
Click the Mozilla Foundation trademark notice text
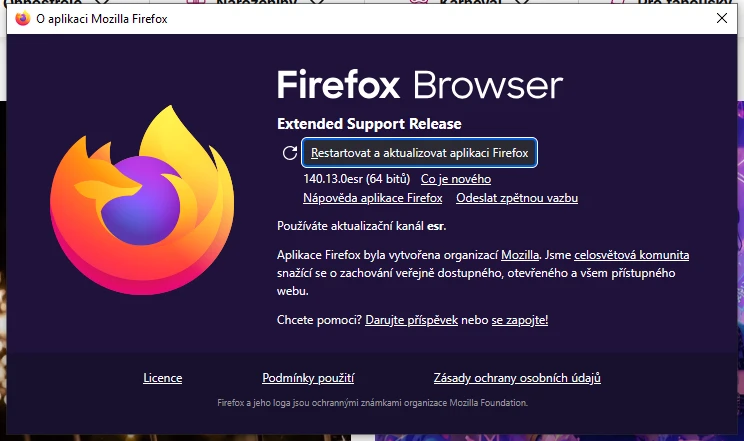click(x=372, y=403)
